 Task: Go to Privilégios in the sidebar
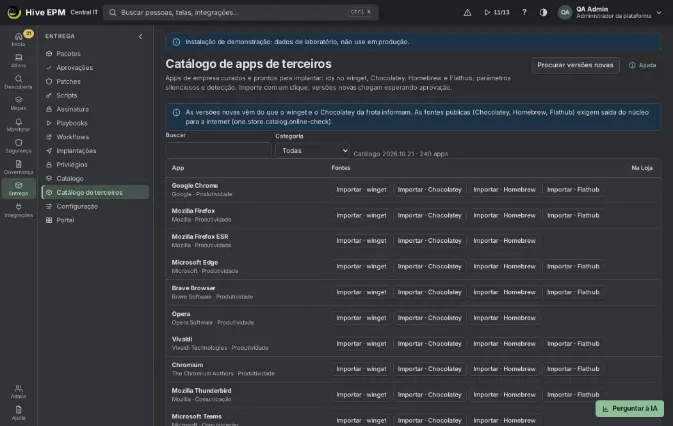(95, 165)
